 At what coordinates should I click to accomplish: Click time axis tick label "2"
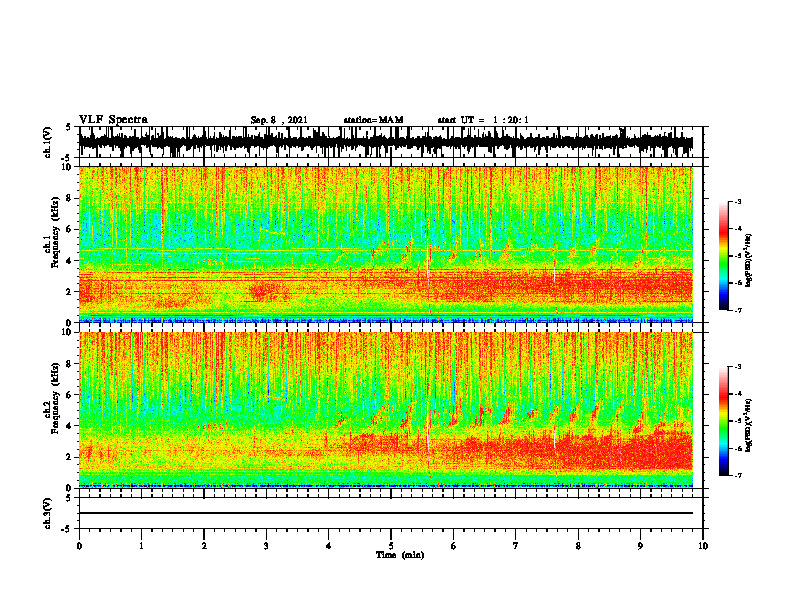pos(204,546)
